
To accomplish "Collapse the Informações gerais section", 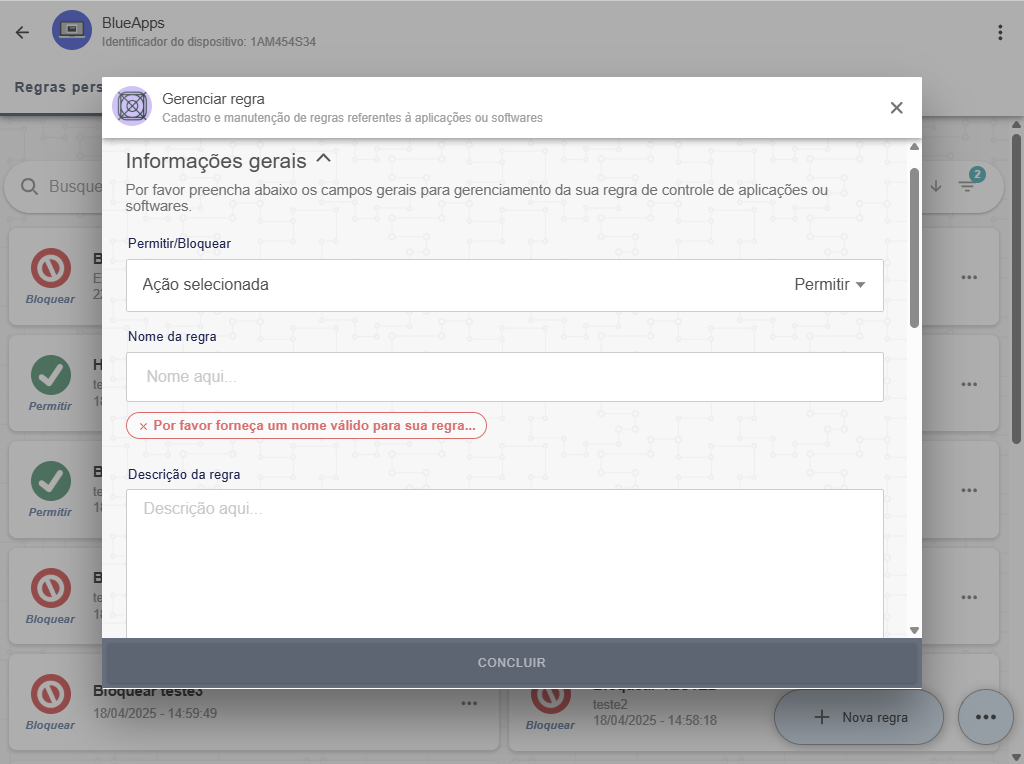I will point(323,159).
